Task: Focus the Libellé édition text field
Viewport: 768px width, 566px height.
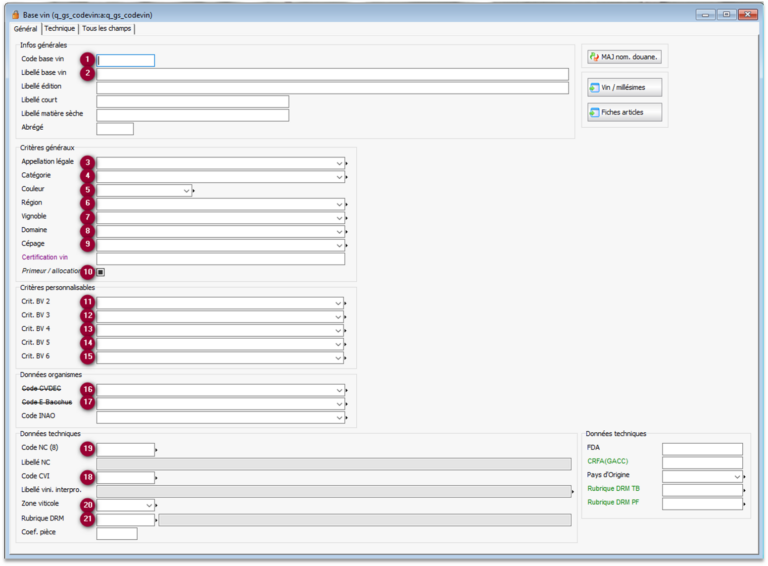Action: 332,88
